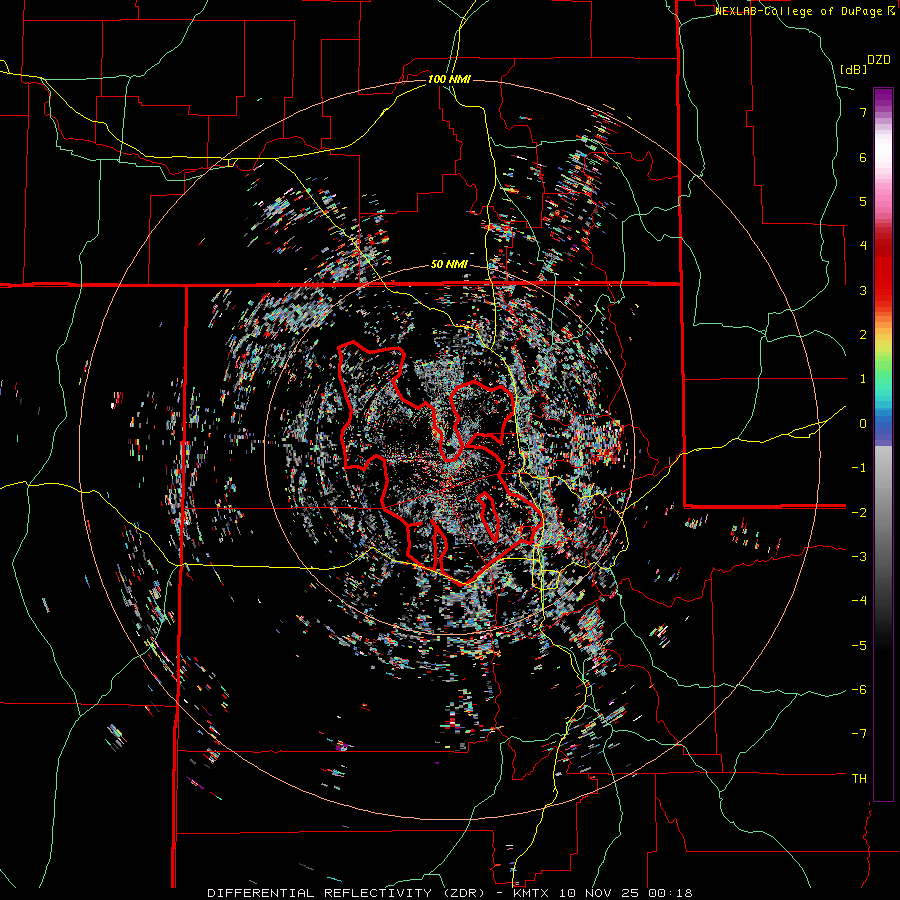Click the 50 NMI range ring label
This screenshot has height=900, width=900.
[x=449, y=265]
